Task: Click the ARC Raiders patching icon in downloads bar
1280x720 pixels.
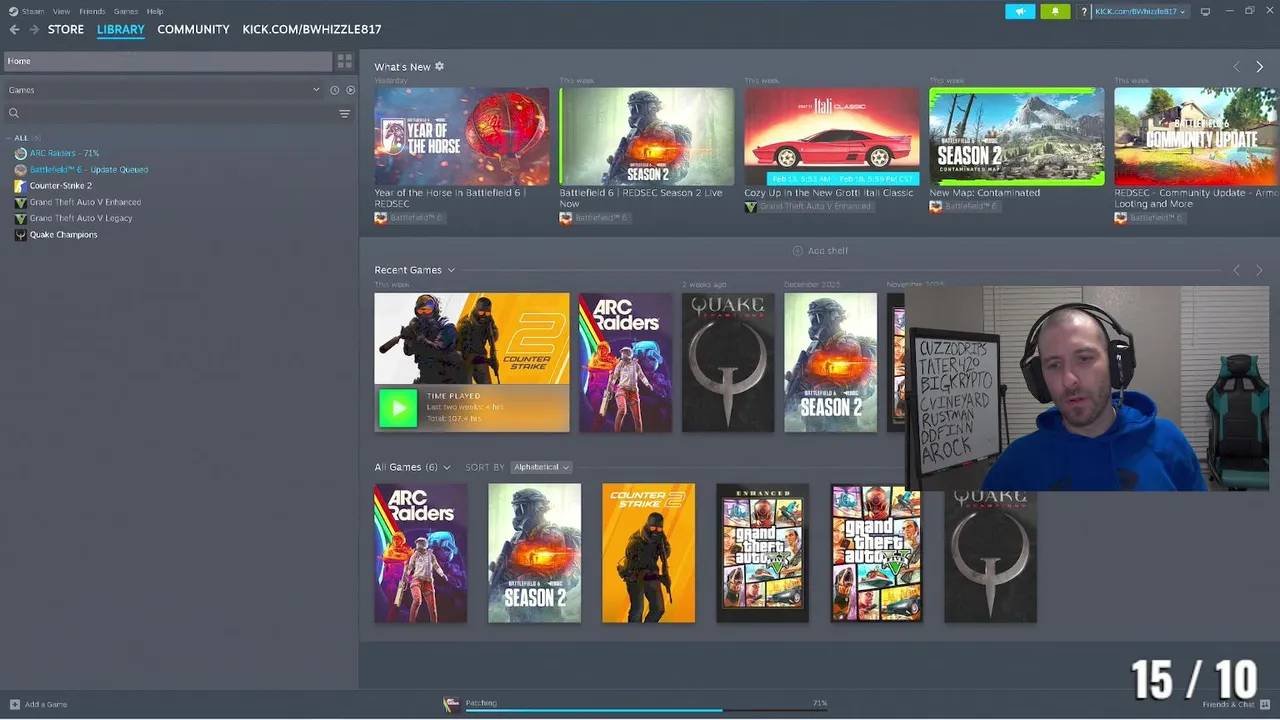Action: [451, 704]
